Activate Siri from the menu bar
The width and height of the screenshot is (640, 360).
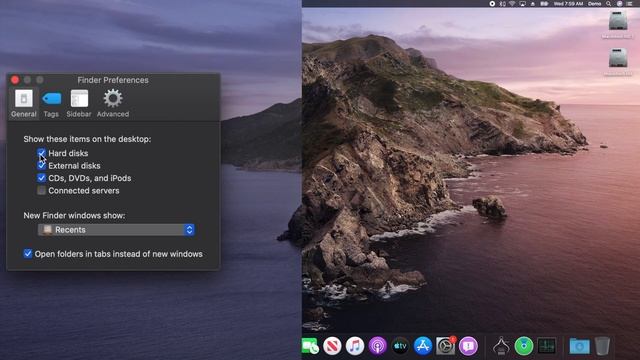620,4
